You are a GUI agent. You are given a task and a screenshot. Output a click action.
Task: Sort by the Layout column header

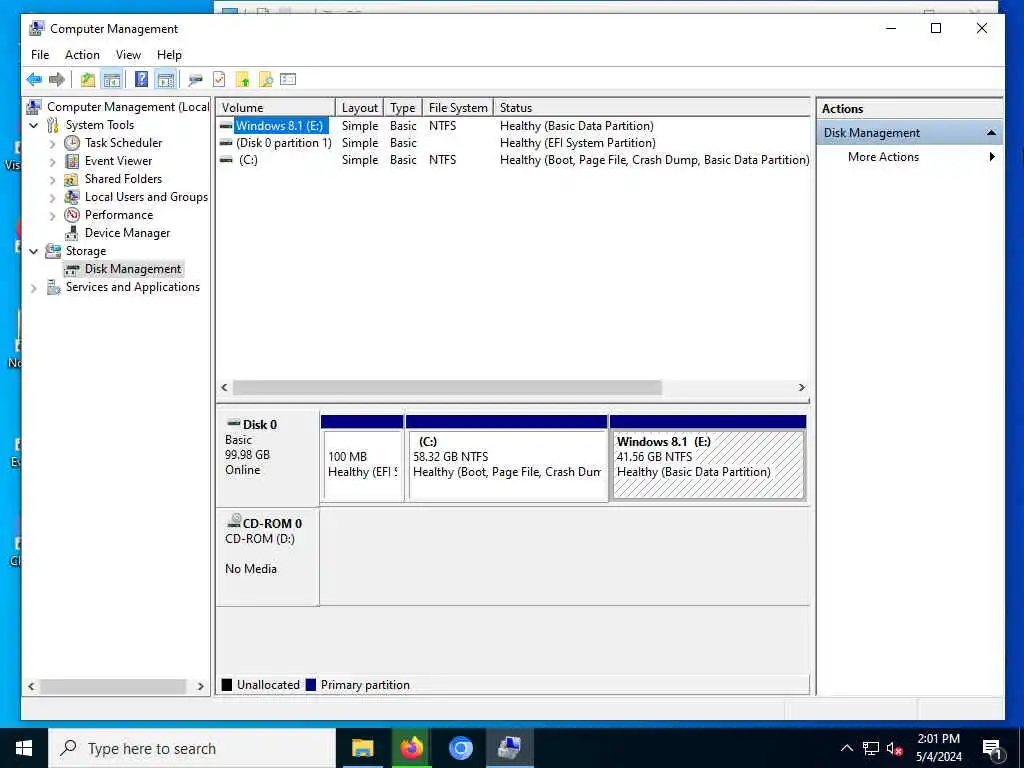pyautogui.click(x=359, y=108)
